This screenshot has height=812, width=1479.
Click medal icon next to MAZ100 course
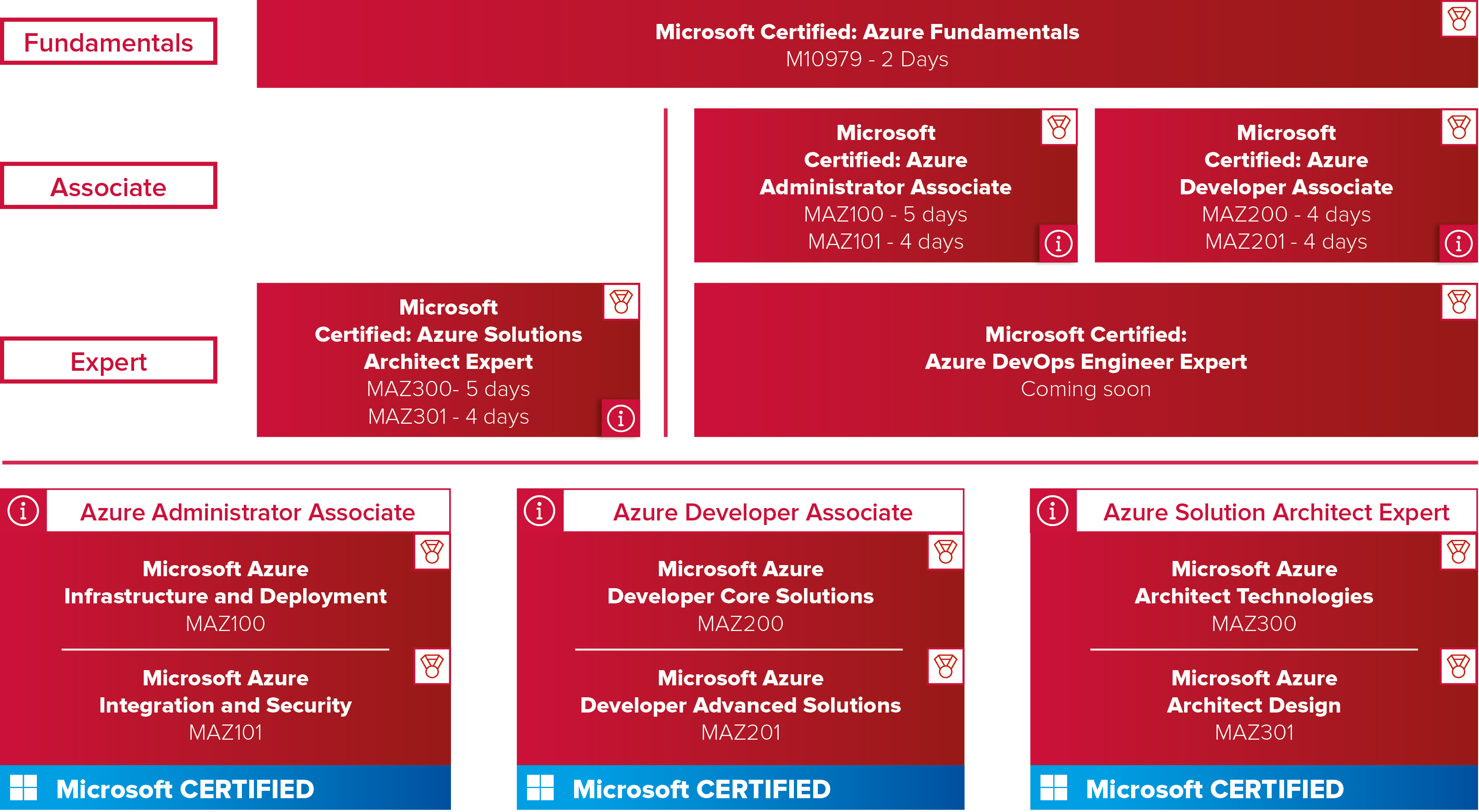pyautogui.click(x=432, y=551)
